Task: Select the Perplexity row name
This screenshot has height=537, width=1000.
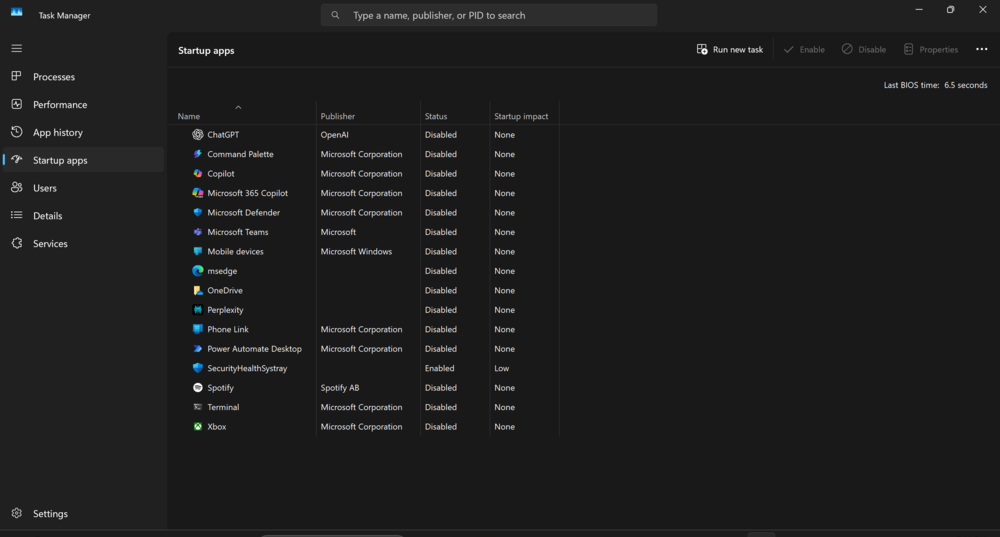Action: click(x=225, y=310)
